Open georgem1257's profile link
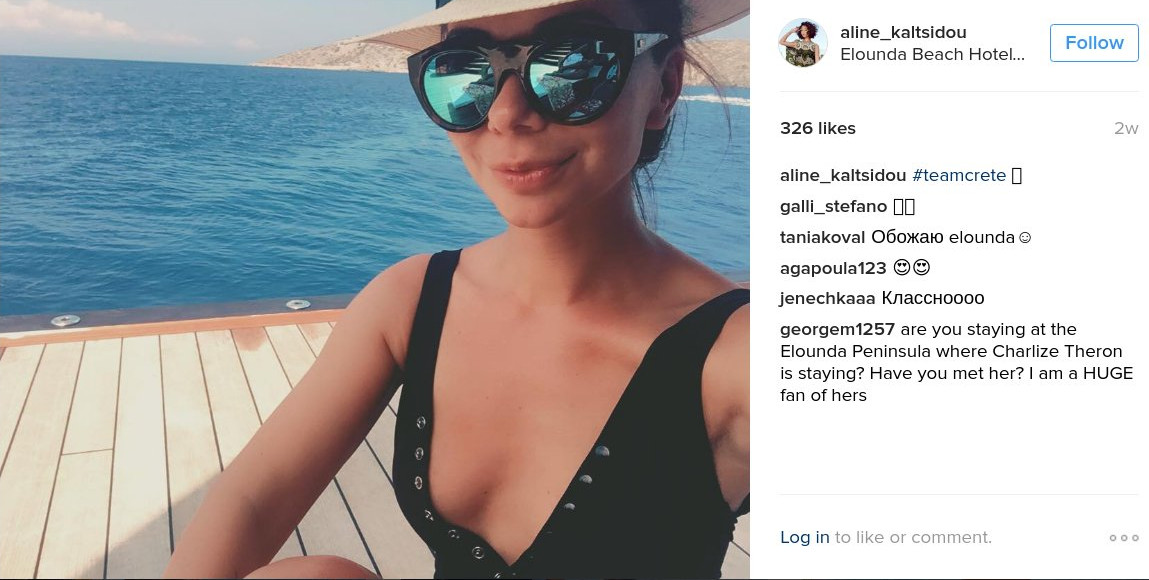 837,330
